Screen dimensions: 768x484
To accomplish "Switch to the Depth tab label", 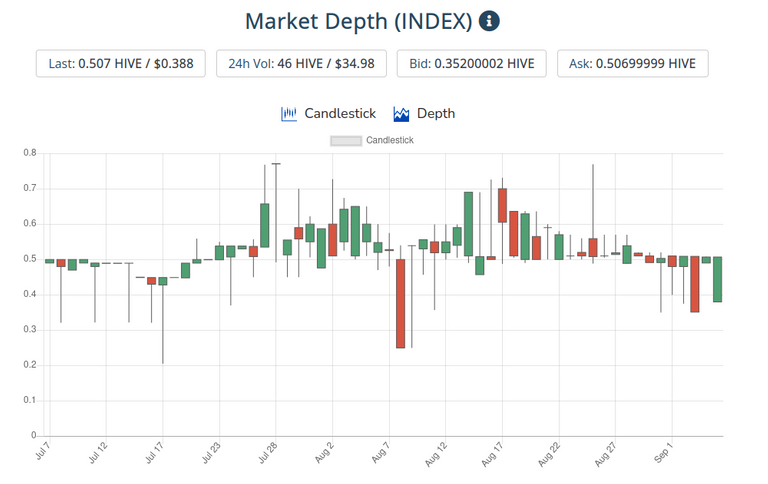I will coord(436,114).
